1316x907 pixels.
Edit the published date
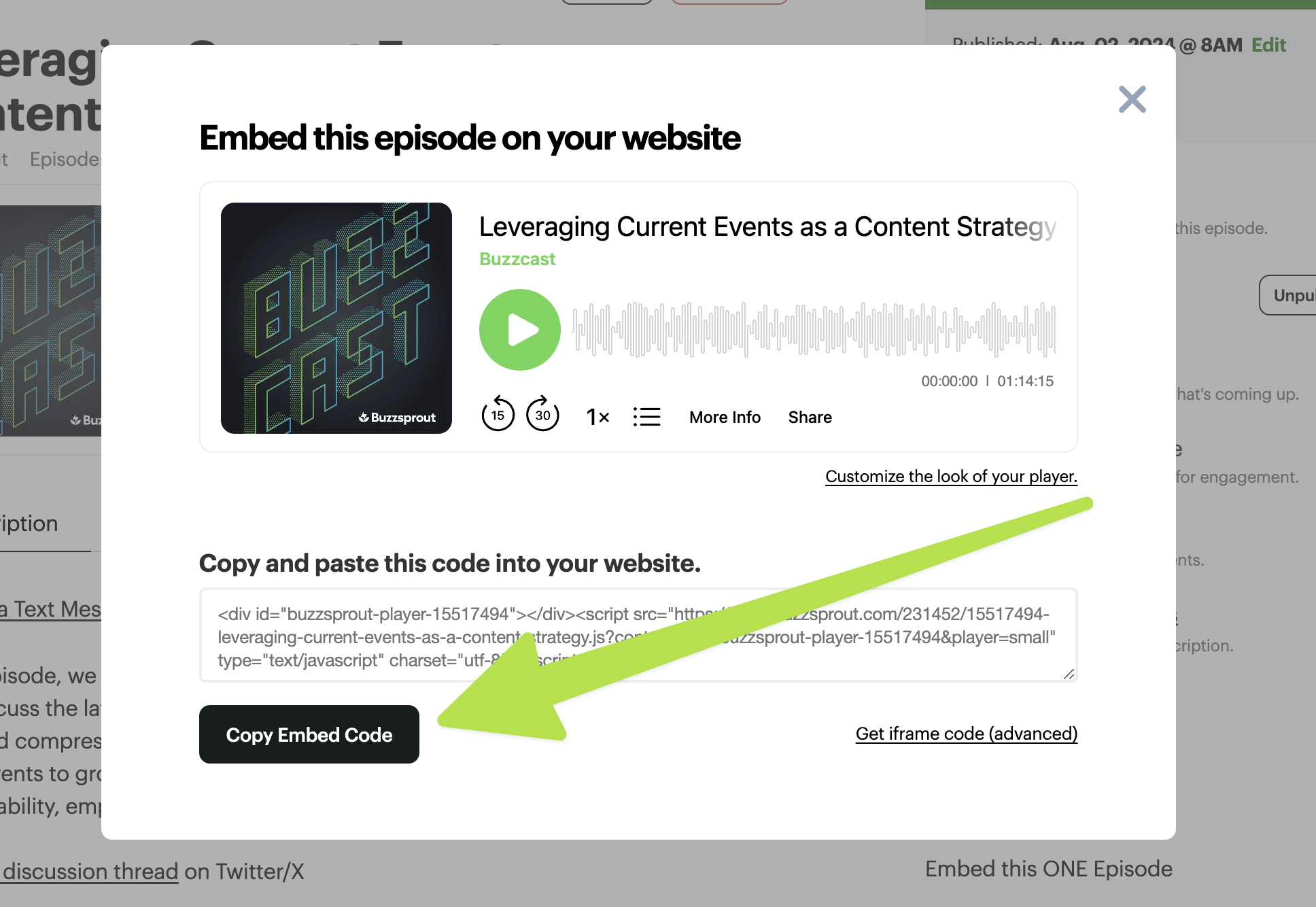pyautogui.click(x=1269, y=45)
